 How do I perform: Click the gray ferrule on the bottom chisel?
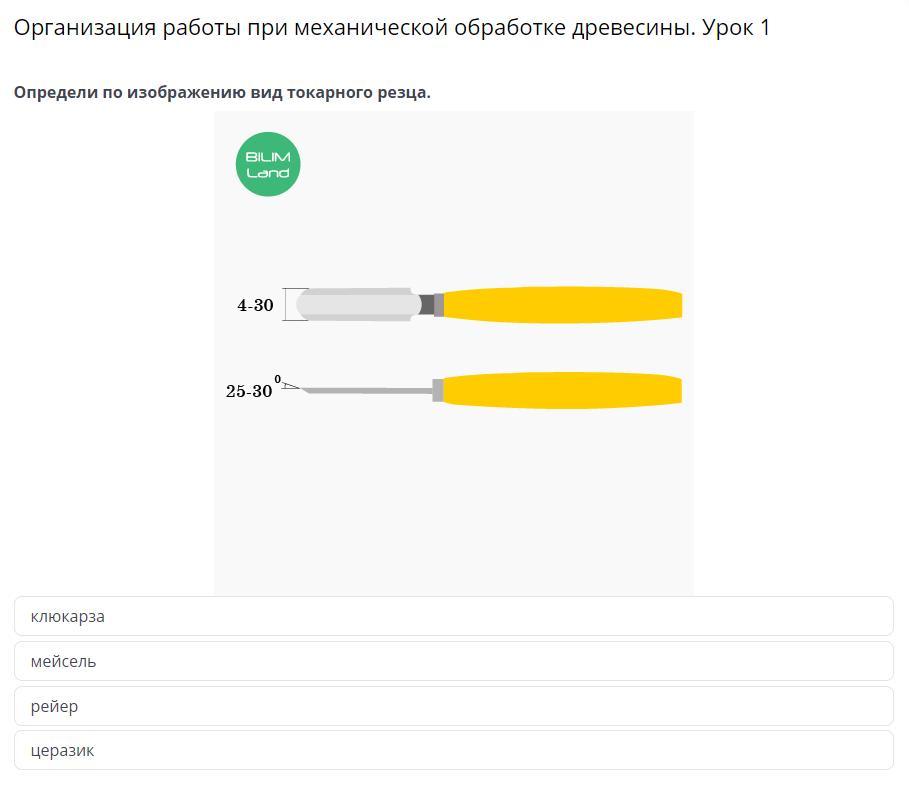(438, 390)
